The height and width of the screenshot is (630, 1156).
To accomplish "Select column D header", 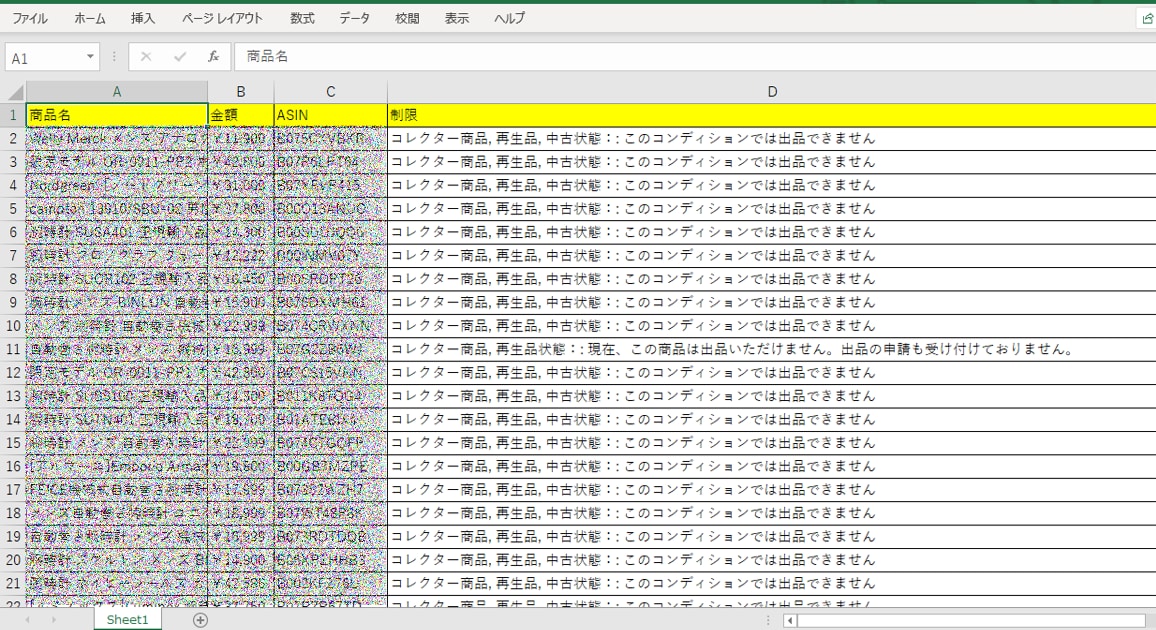I will pyautogui.click(x=772, y=92).
